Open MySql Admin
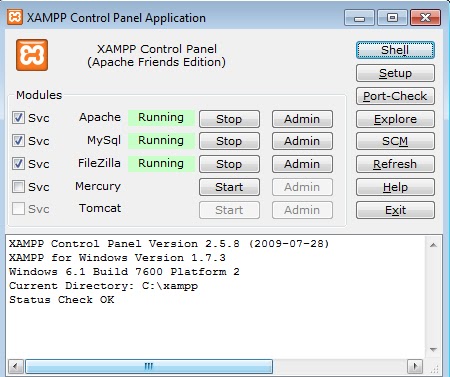This screenshot has width=450, height=377. 302,141
